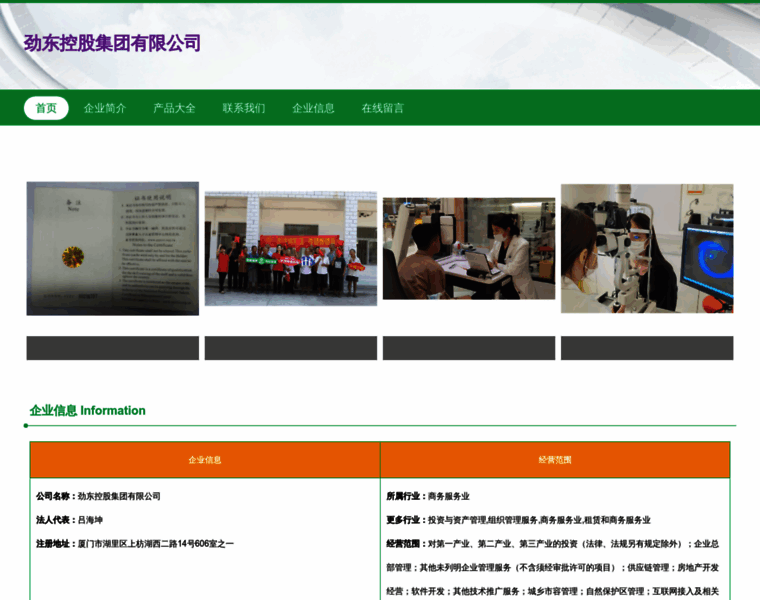The image size is (760, 600).
Task: Open the doctor consultation desk photo
Action: pyautogui.click(x=469, y=249)
